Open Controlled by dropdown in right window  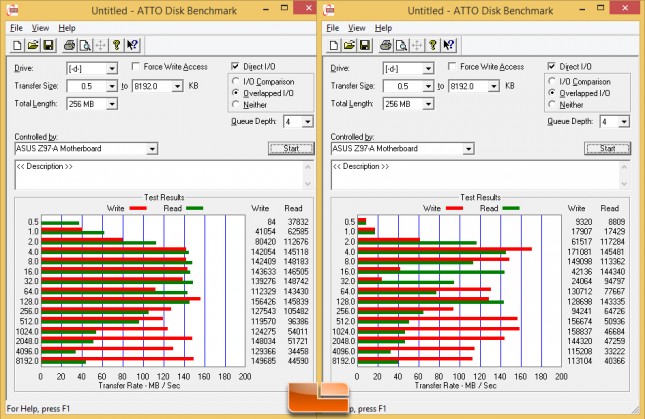[x=469, y=149]
